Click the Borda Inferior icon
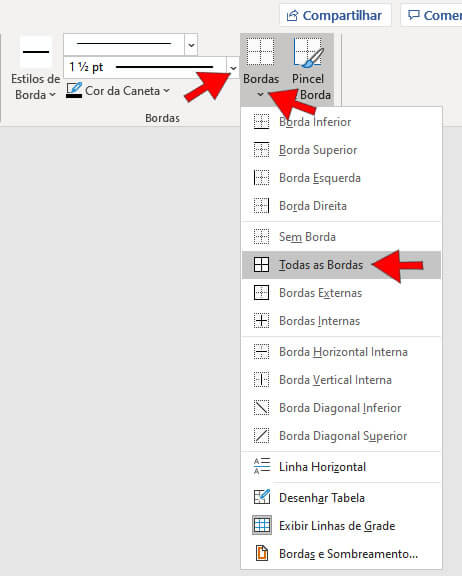This screenshot has width=462, height=576. coord(261,122)
